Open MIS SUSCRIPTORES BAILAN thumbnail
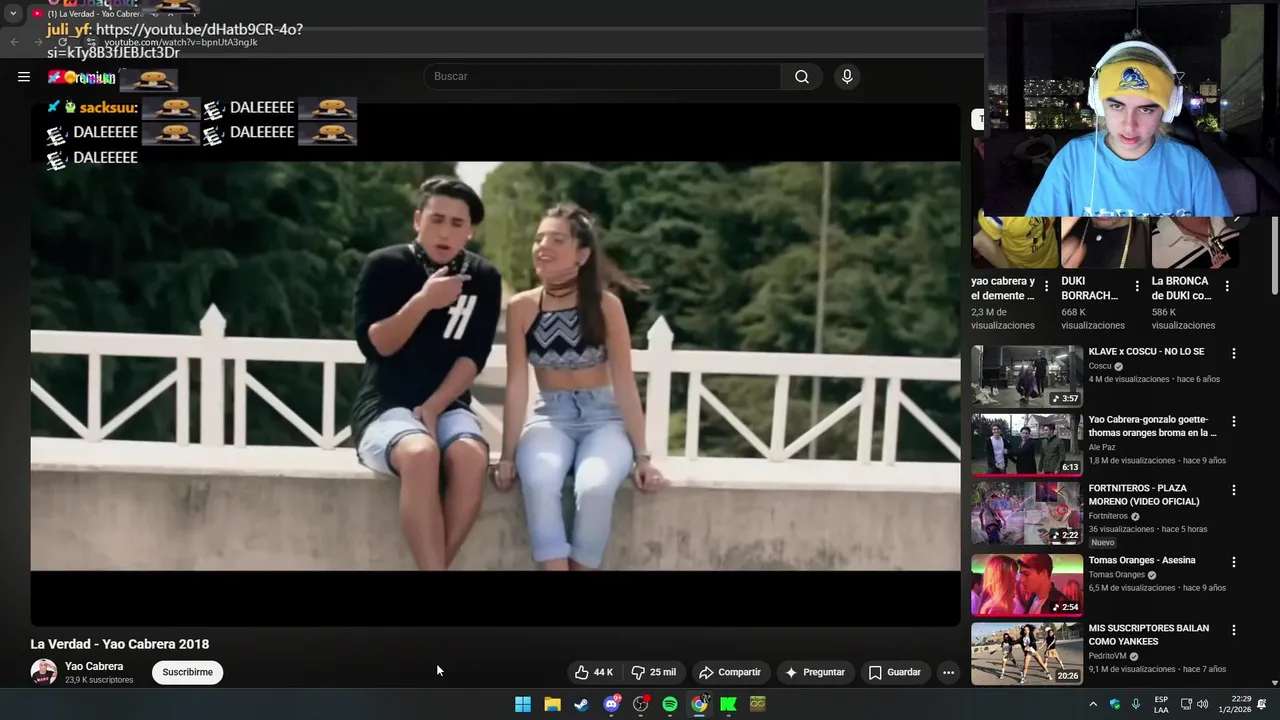The width and height of the screenshot is (1280, 720). click(1027, 653)
